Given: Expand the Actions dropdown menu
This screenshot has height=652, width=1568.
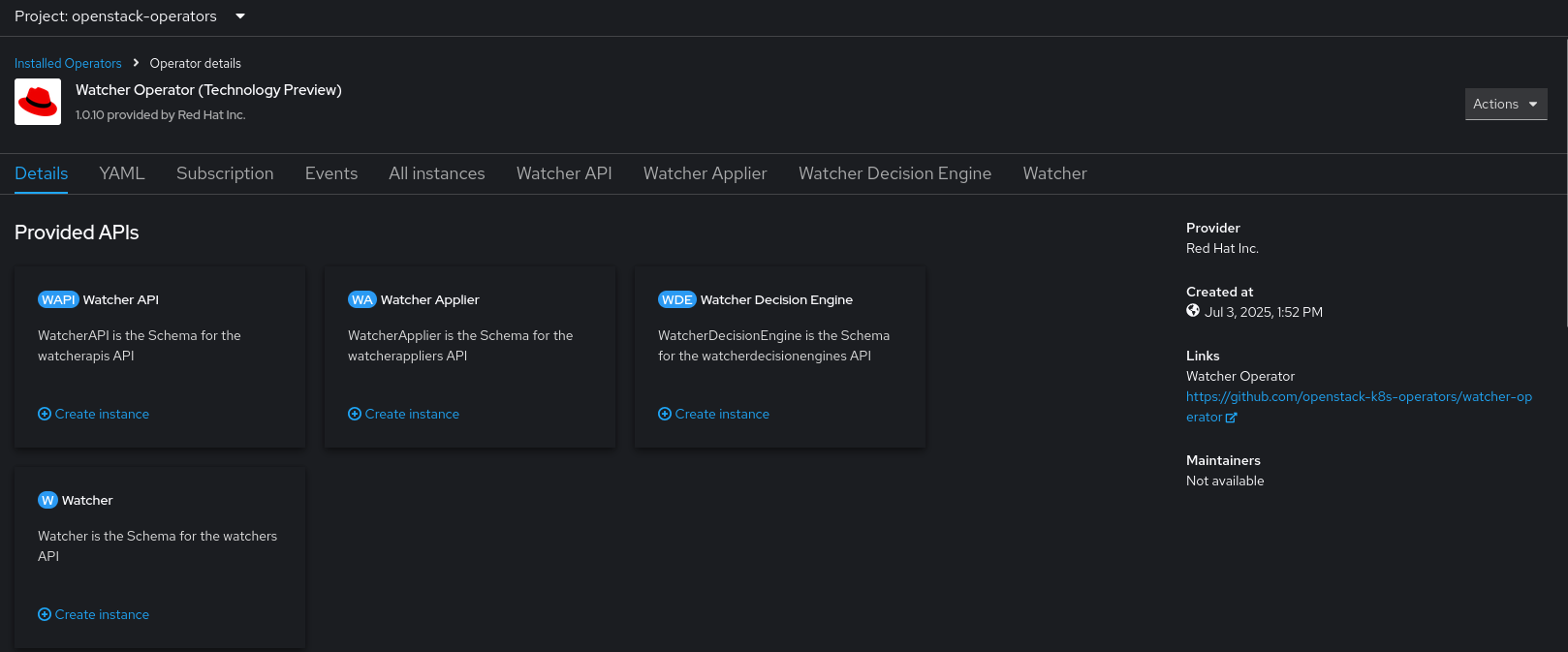Looking at the screenshot, I should [1505, 104].
